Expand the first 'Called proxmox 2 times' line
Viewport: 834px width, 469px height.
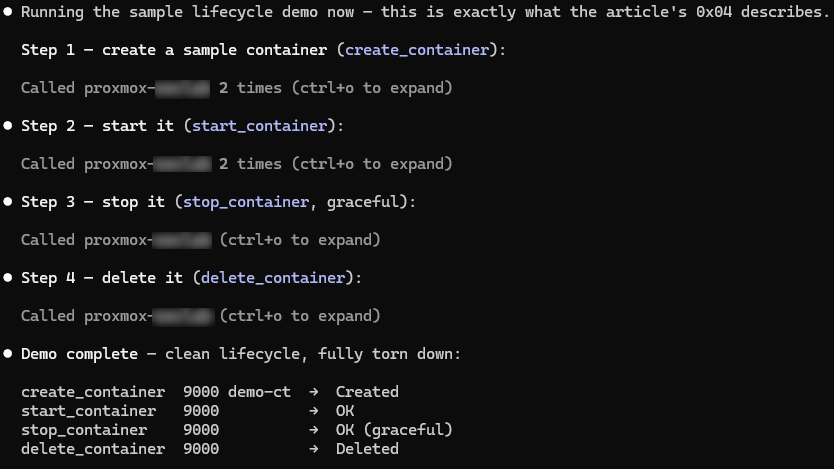[x=237, y=88]
